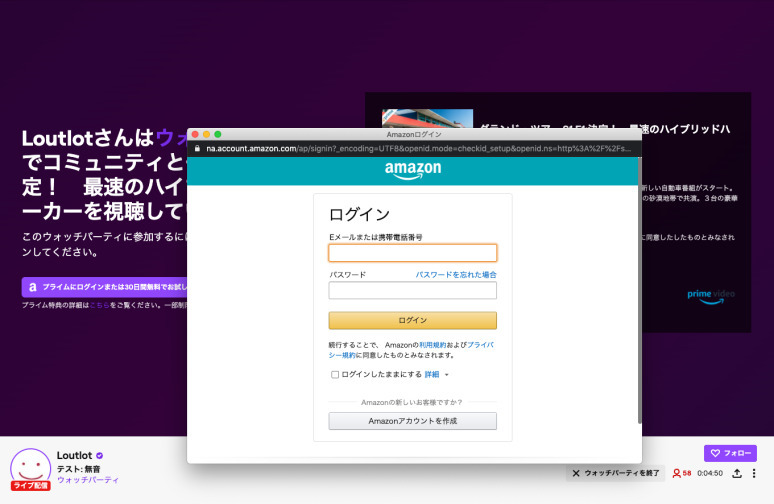The image size is (774, 504).
Task: Click the verified badge next to Loutlot
Action: (x=99, y=456)
